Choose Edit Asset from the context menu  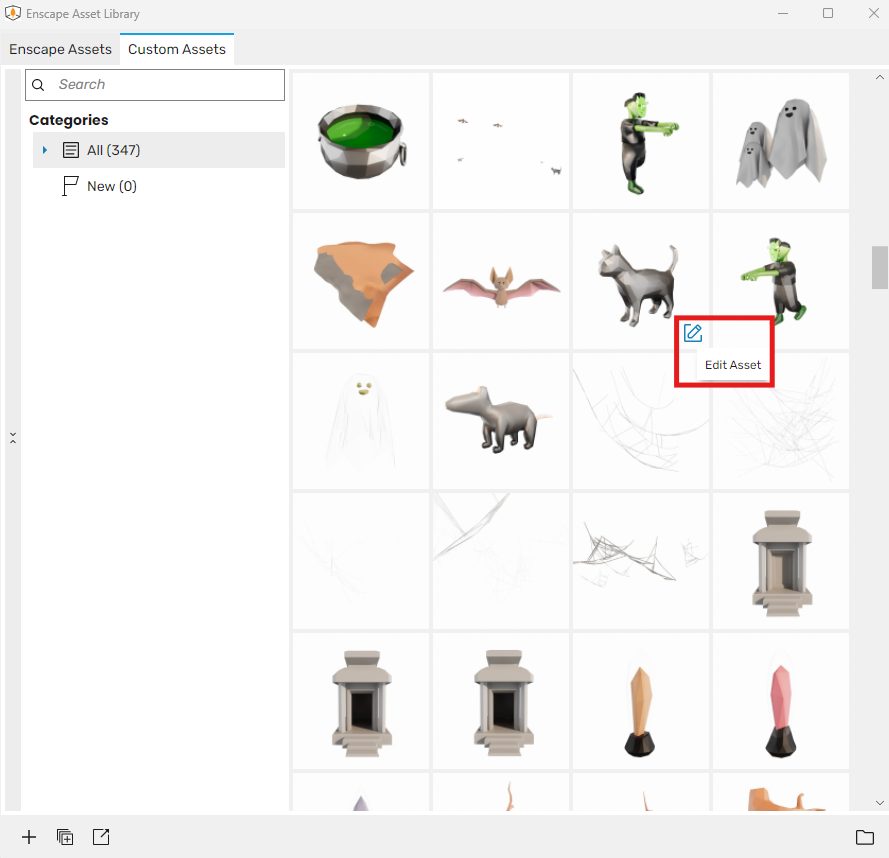[x=733, y=365]
